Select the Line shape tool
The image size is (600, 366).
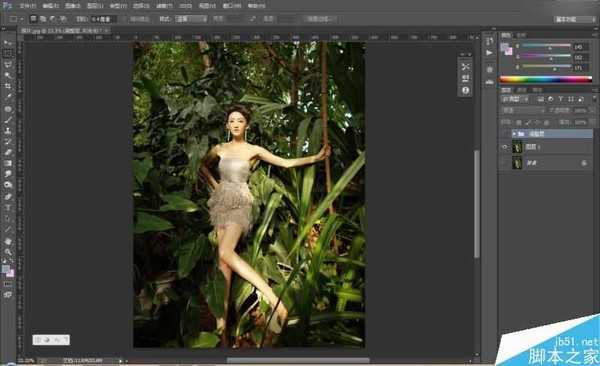click(8, 230)
